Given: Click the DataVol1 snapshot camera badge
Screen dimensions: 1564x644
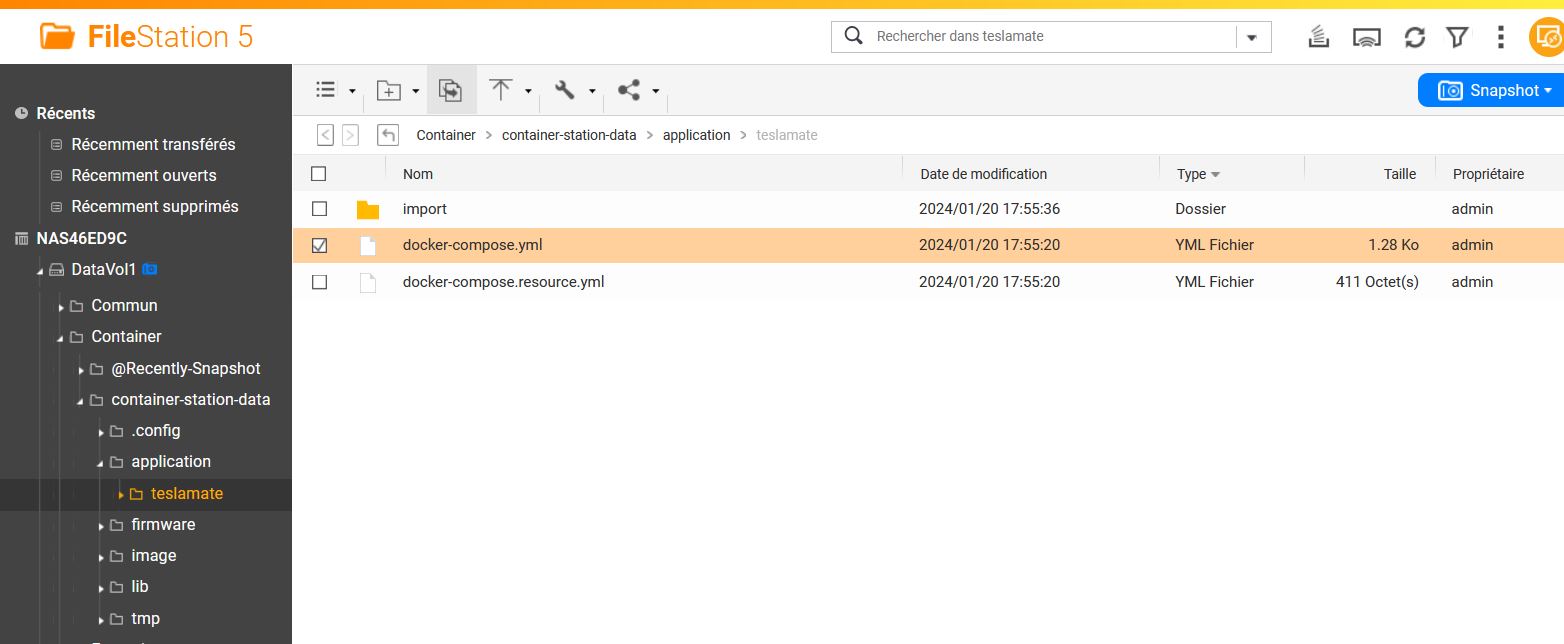Looking at the screenshot, I should pyautogui.click(x=149, y=269).
